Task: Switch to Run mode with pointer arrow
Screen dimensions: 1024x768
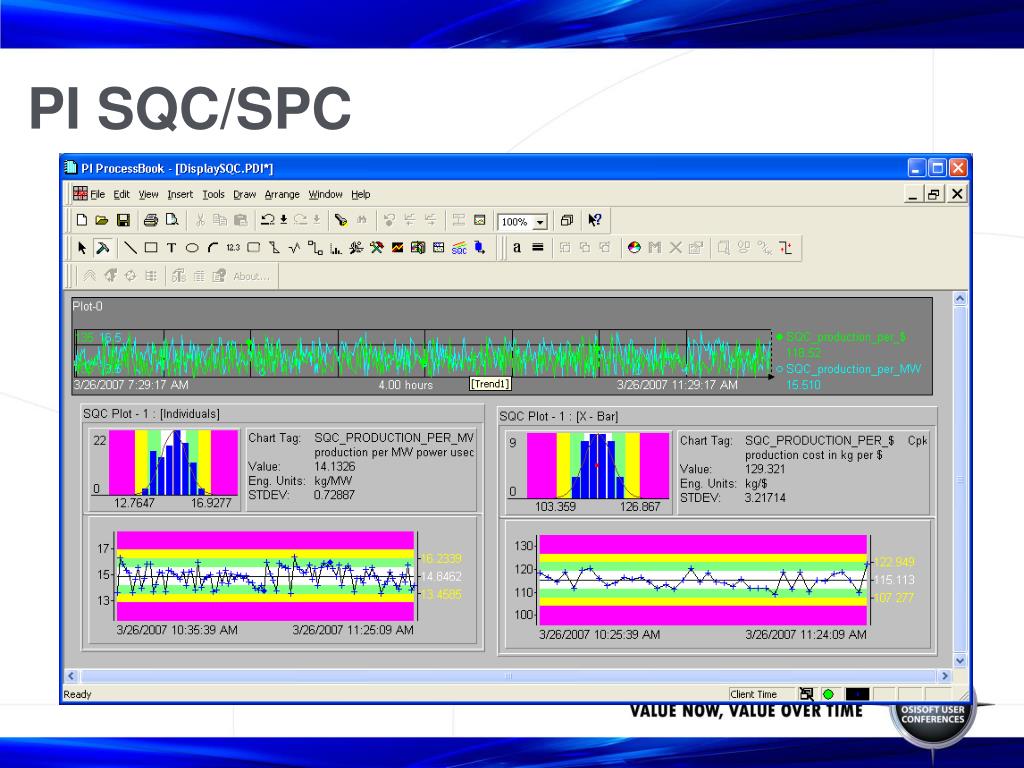Action: click(82, 248)
